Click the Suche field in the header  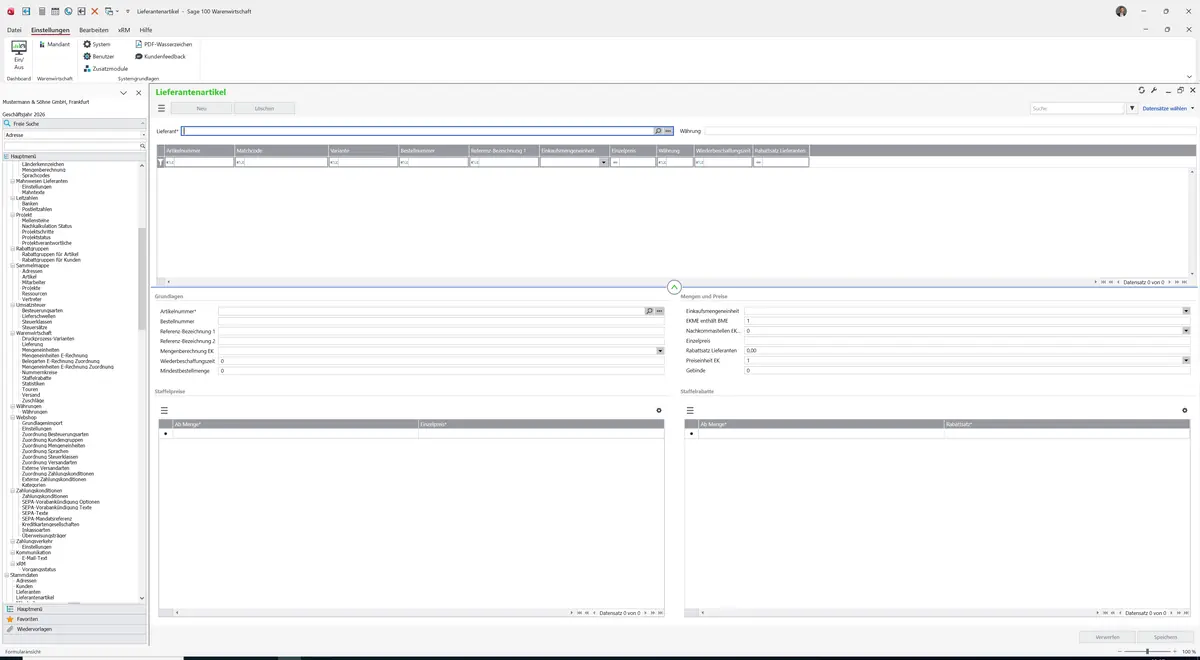click(x=1077, y=108)
